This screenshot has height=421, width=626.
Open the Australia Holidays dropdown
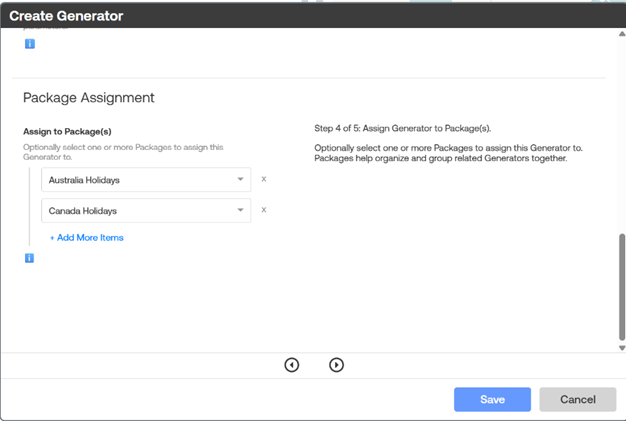tap(146, 180)
